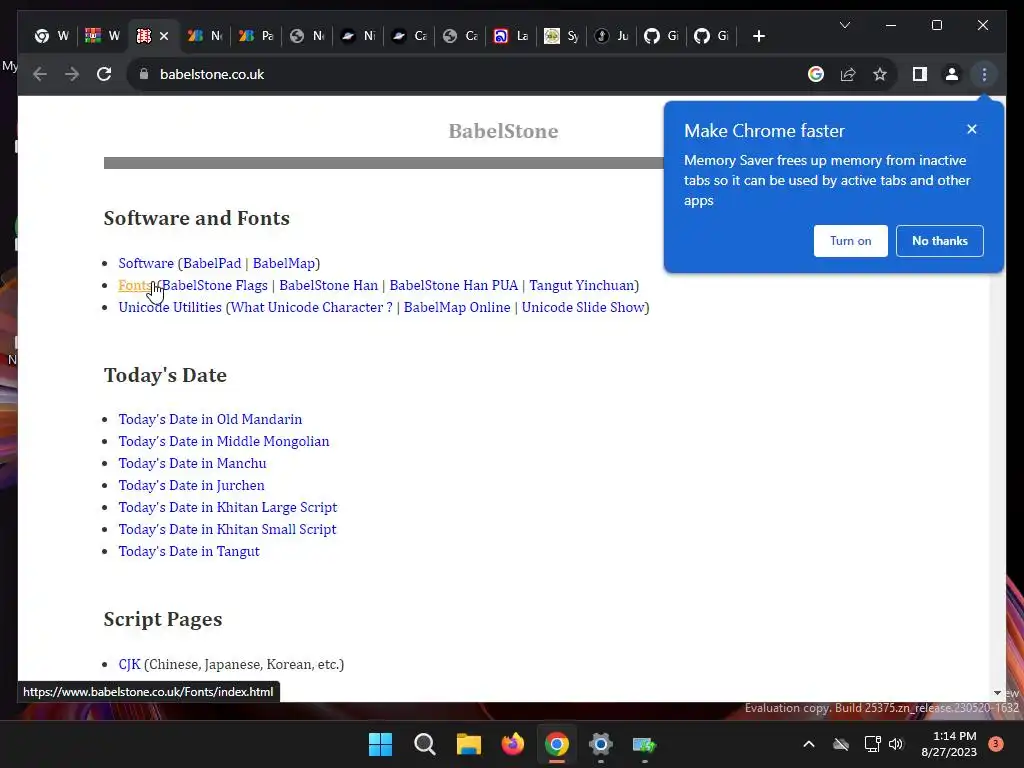Switch to the first Chrome-icon tab

[x=52, y=36]
